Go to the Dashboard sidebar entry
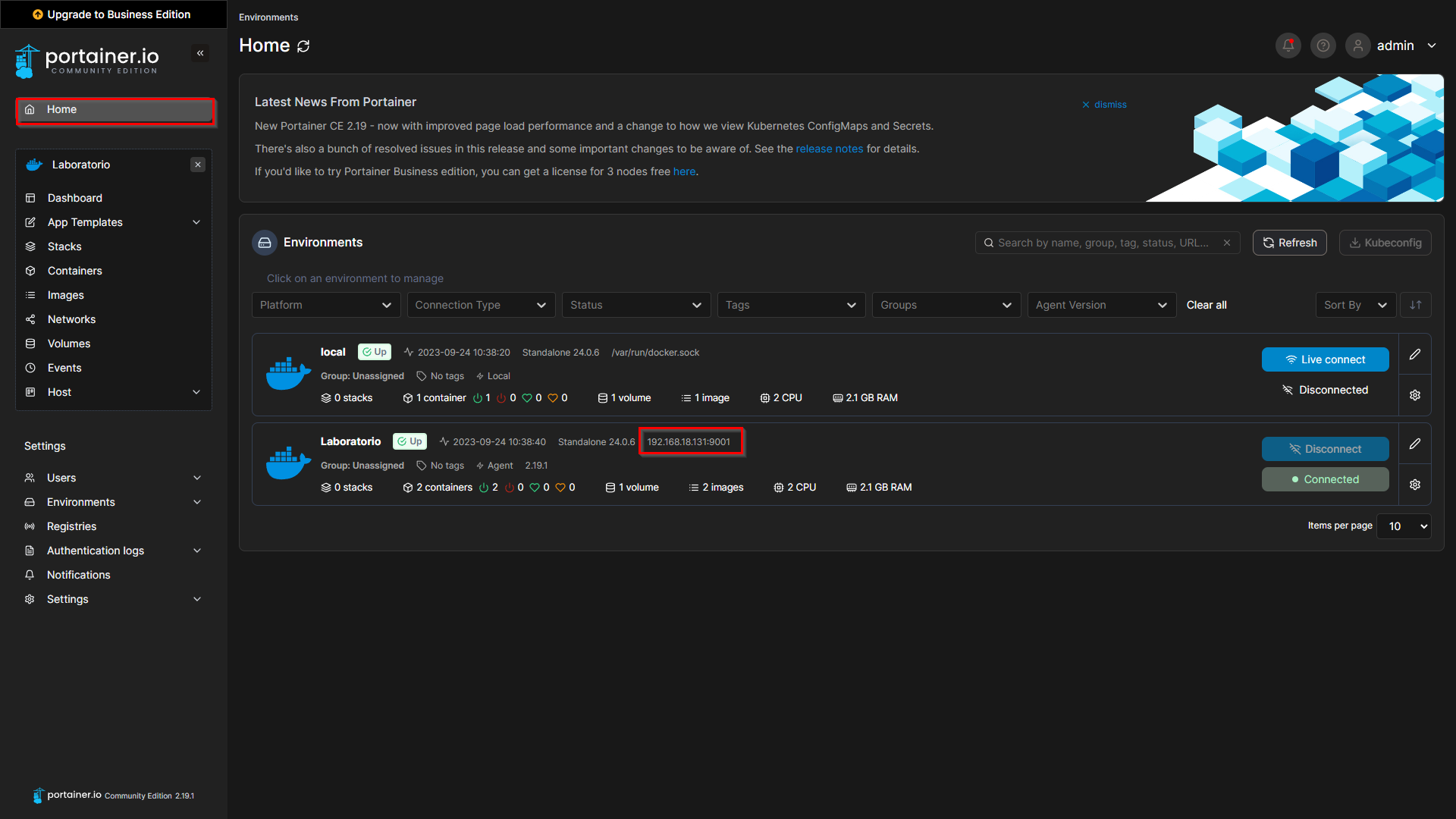 pos(74,197)
